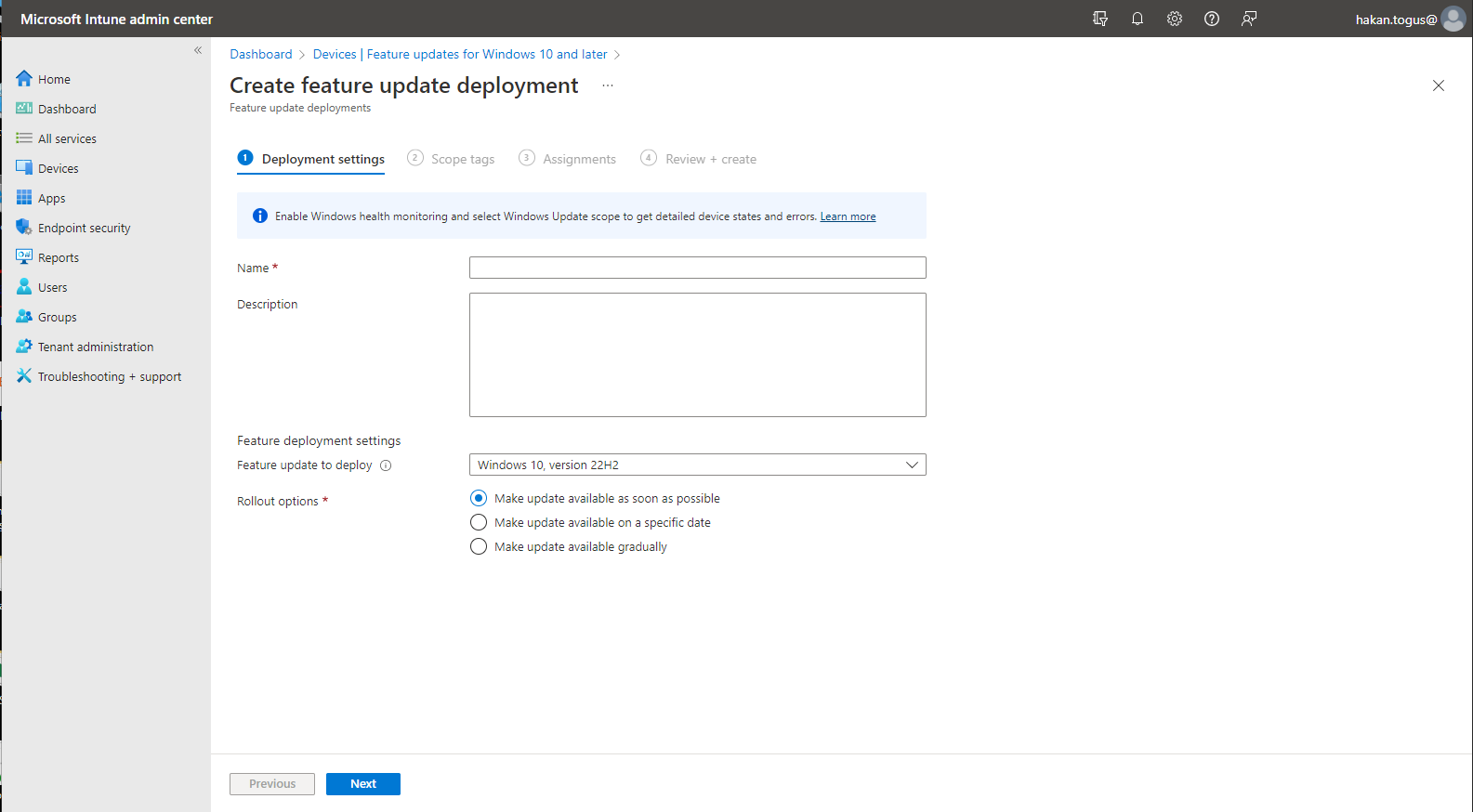The height and width of the screenshot is (812, 1473).
Task: Open the Groups icon in sidebar
Action: coord(24,317)
